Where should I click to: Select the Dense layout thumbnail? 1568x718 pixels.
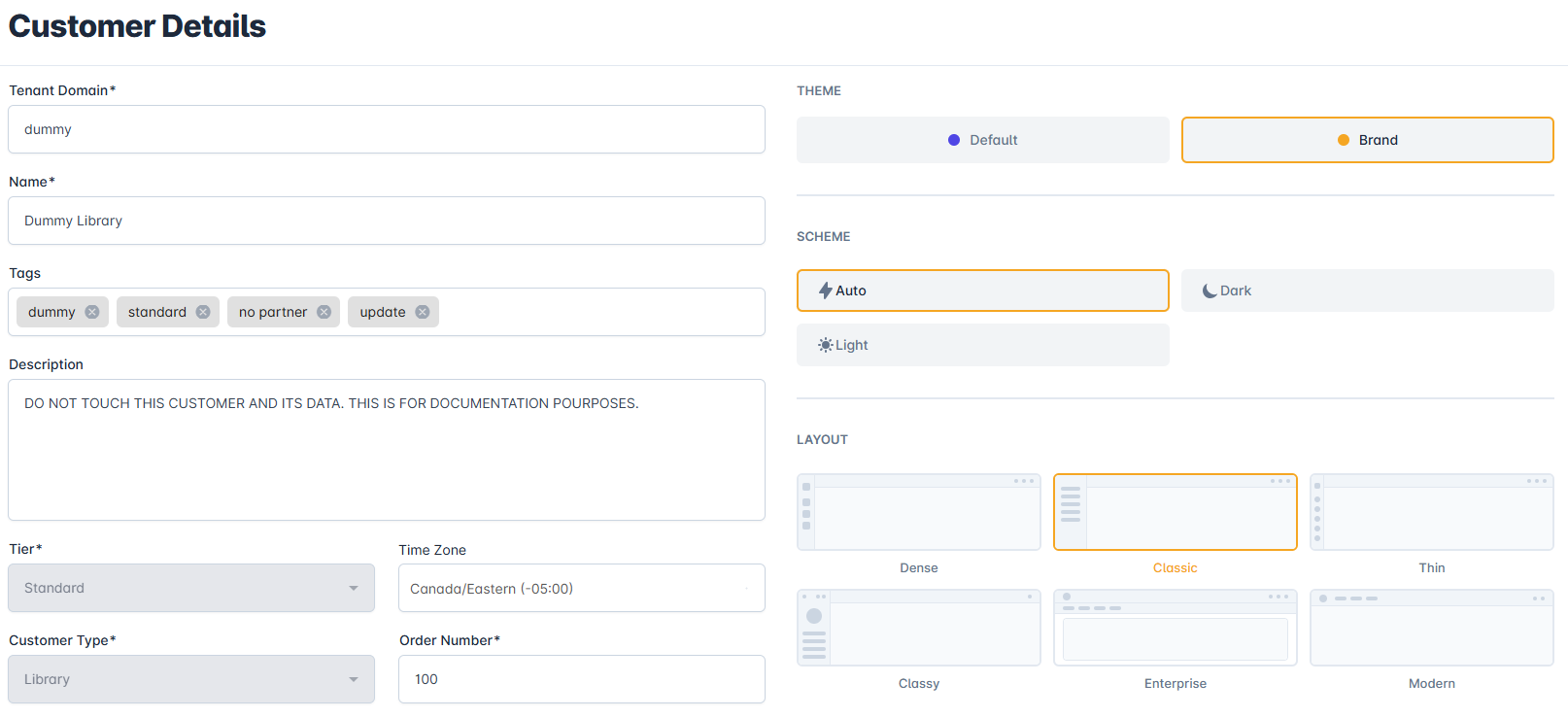[918, 512]
